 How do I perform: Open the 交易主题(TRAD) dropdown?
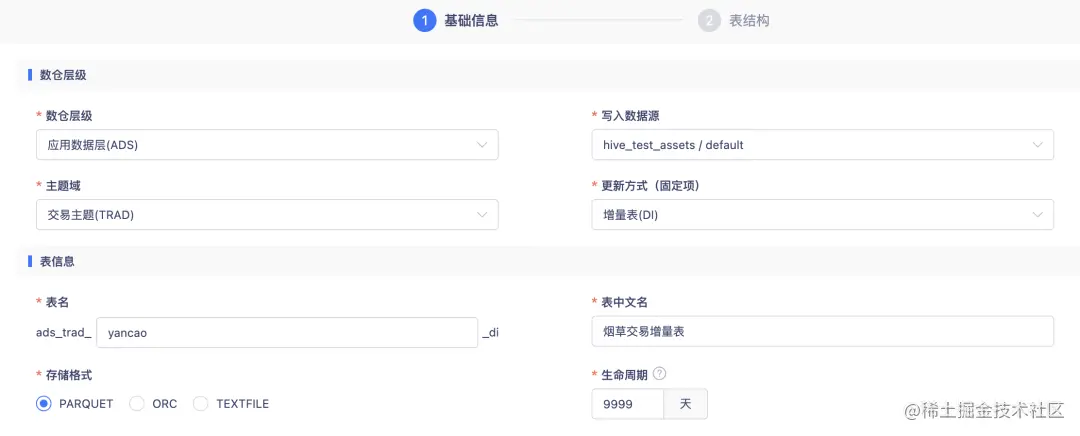[x=267, y=215]
